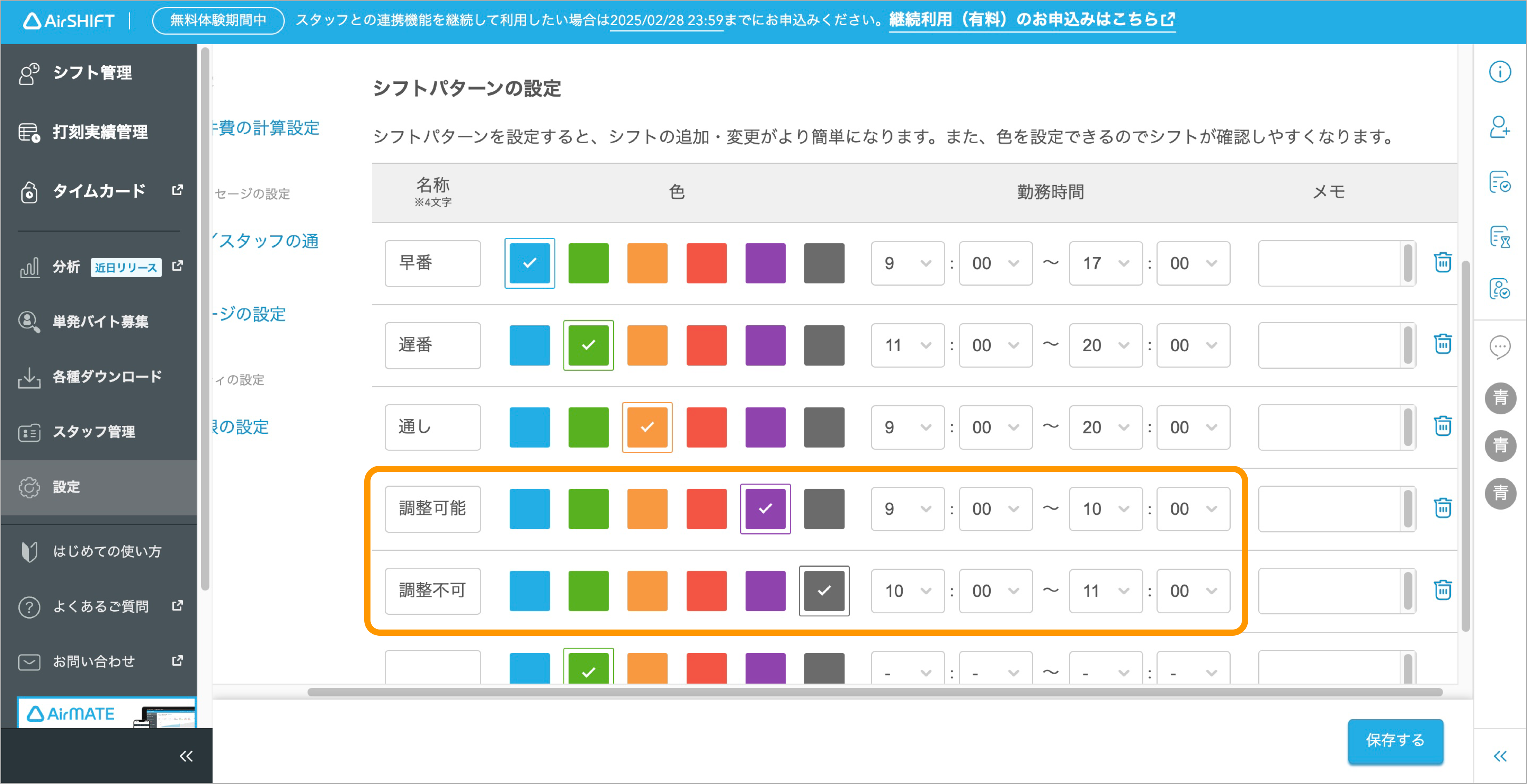This screenshot has width=1527, height=784.
Task: Click the second 青 avatar circle
Action: pos(1500,446)
